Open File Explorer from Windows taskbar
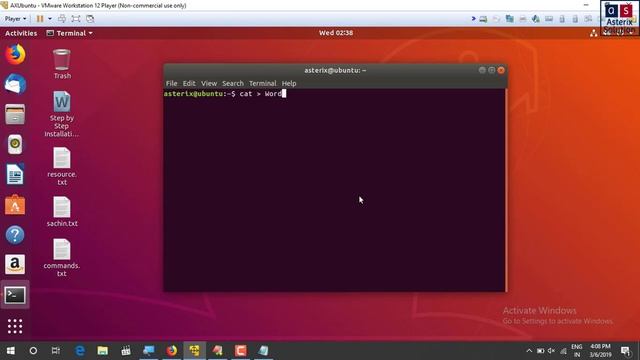 coord(102,351)
